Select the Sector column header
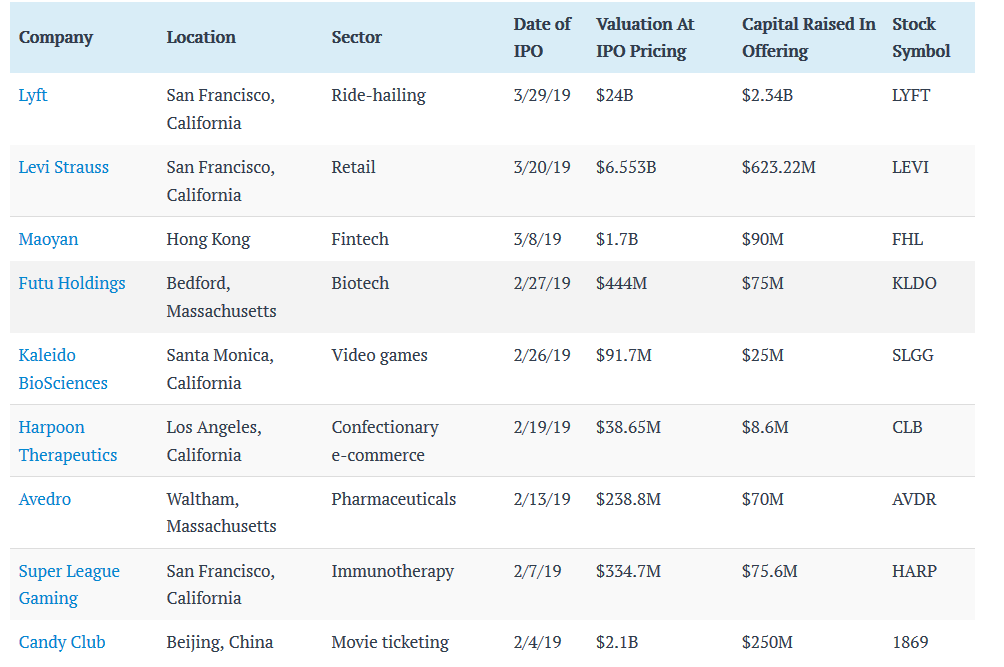The height and width of the screenshot is (667, 1004). pos(357,38)
